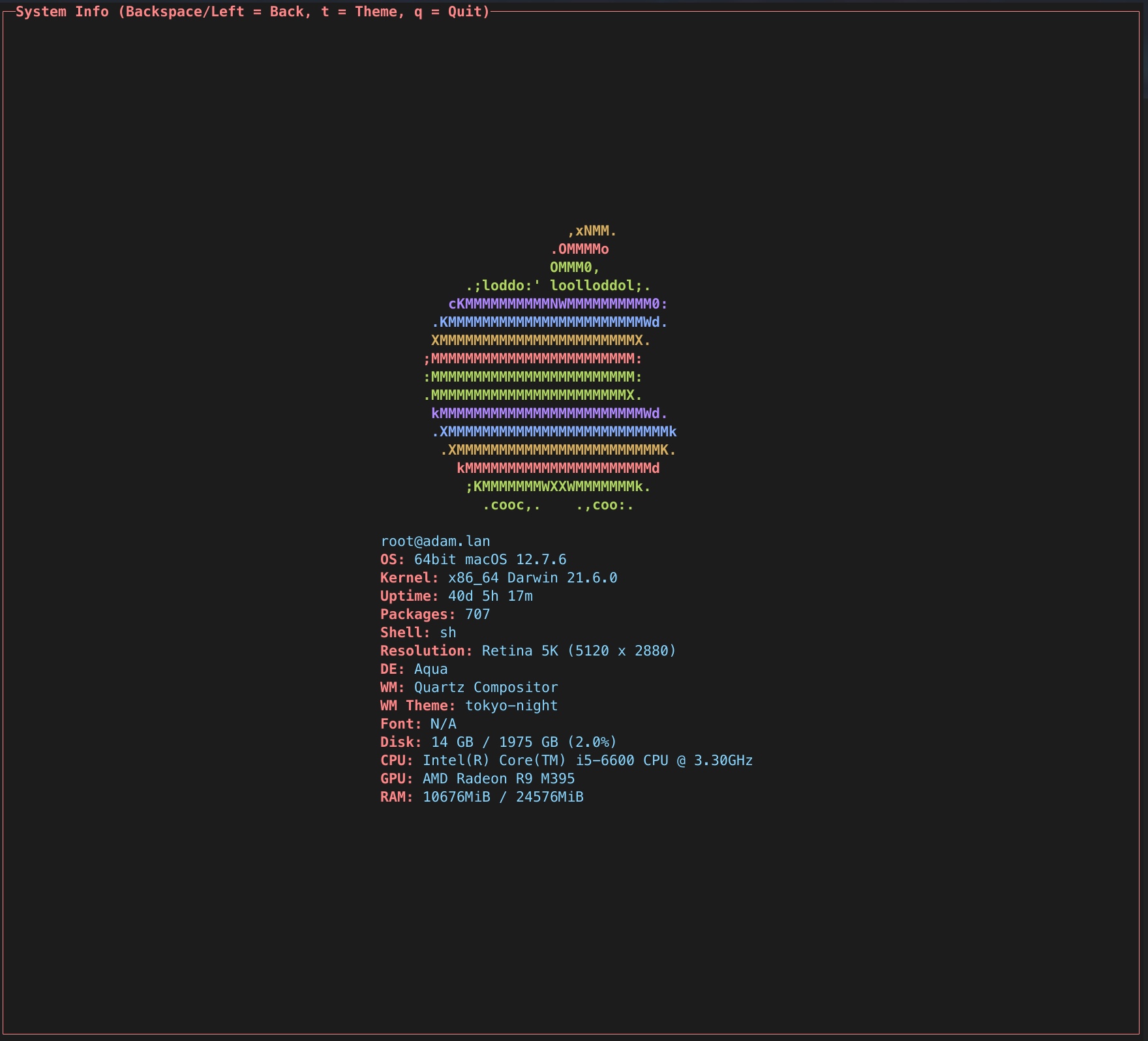Screen dimensions: 1148x1041
Task: Click the RAM: 10676MiB / 24576MiB line
Action: click(x=482, y=797)
